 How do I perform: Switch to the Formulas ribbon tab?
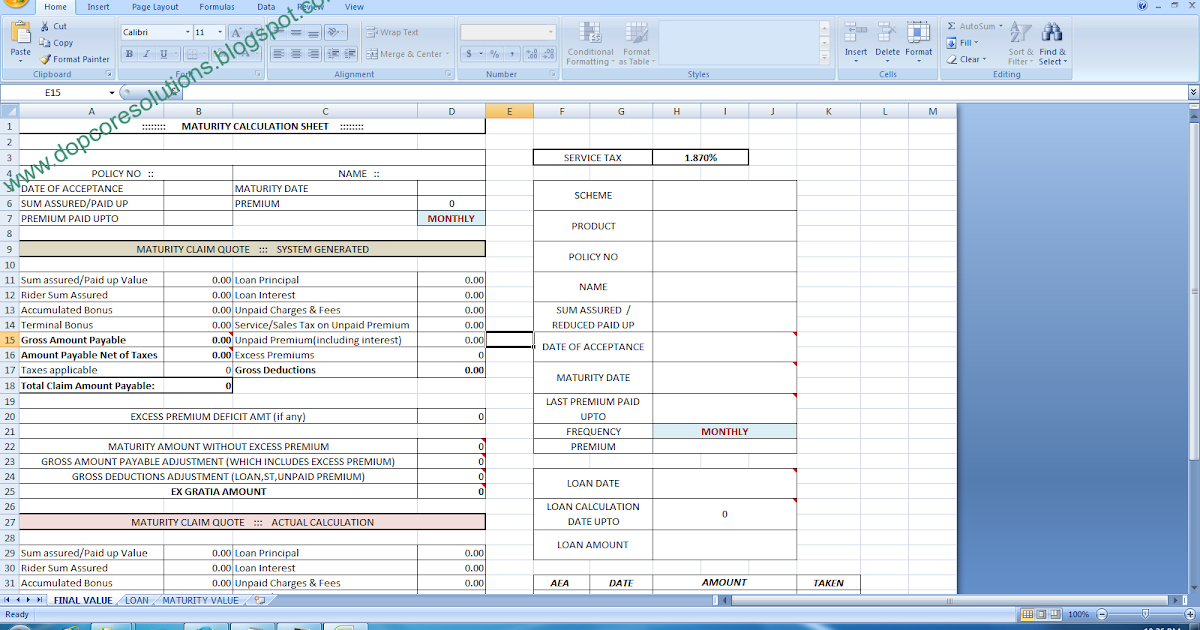pos(216,7)
